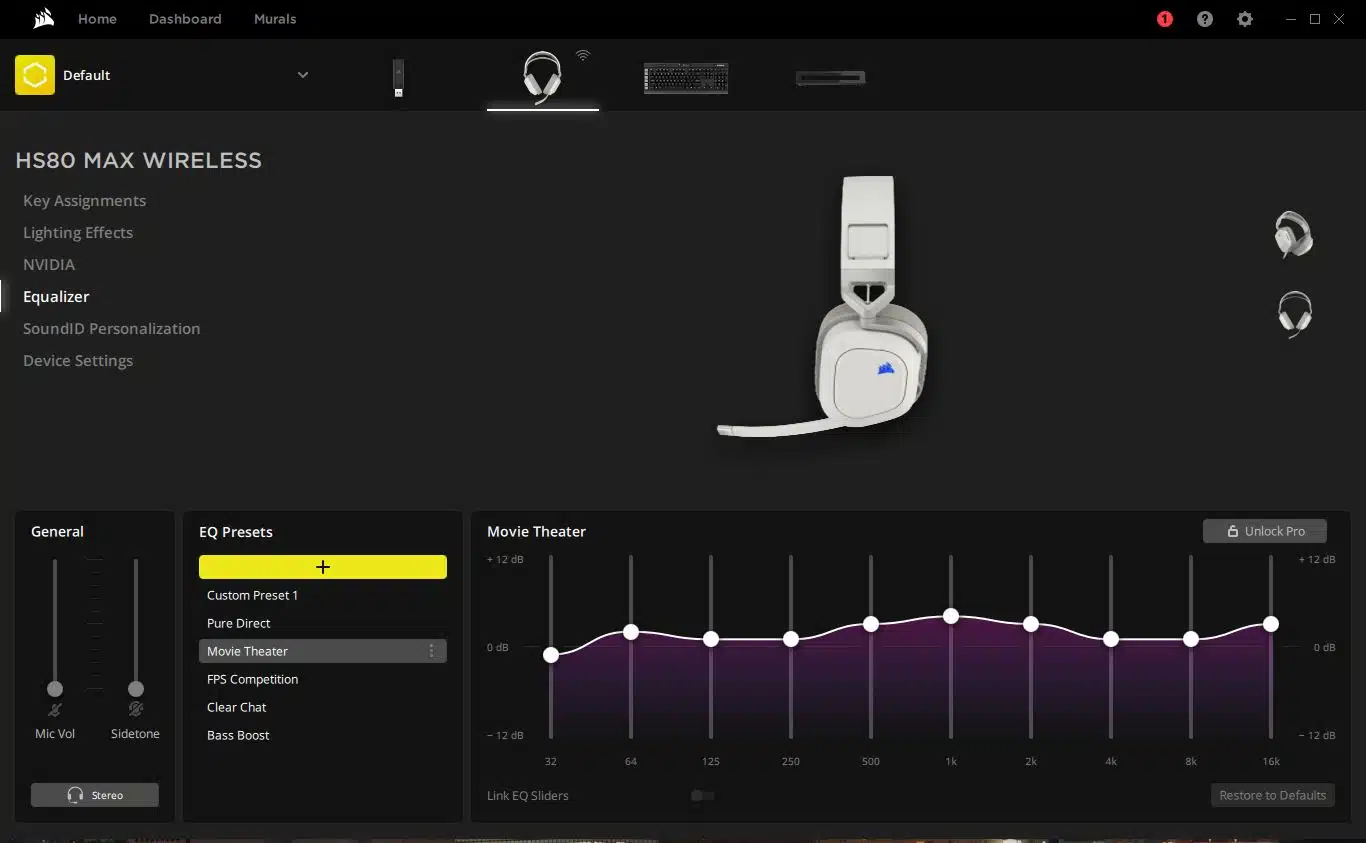Select the FPS Competition preset
This screenshot has width=1366, height=843.
pos(323,679)
